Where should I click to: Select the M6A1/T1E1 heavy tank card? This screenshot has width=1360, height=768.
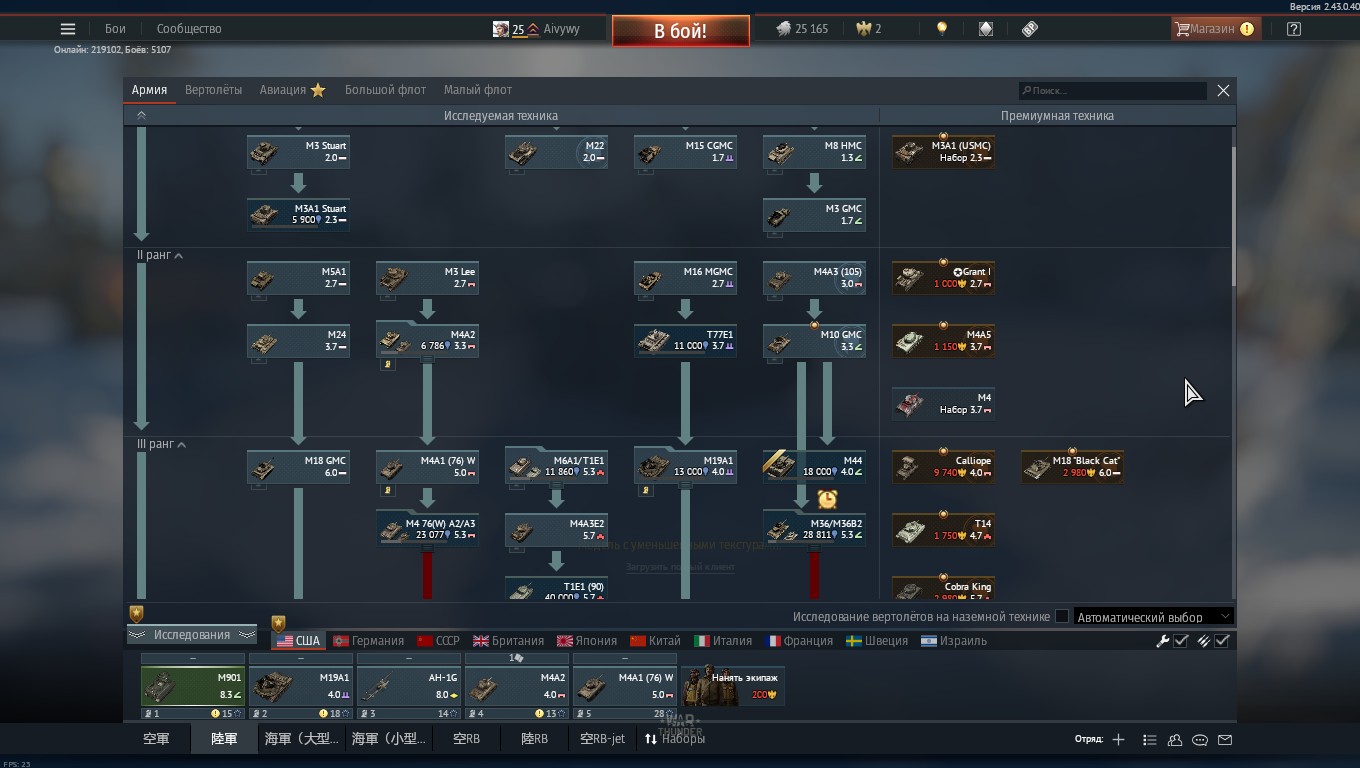click(x=556, y=467)
